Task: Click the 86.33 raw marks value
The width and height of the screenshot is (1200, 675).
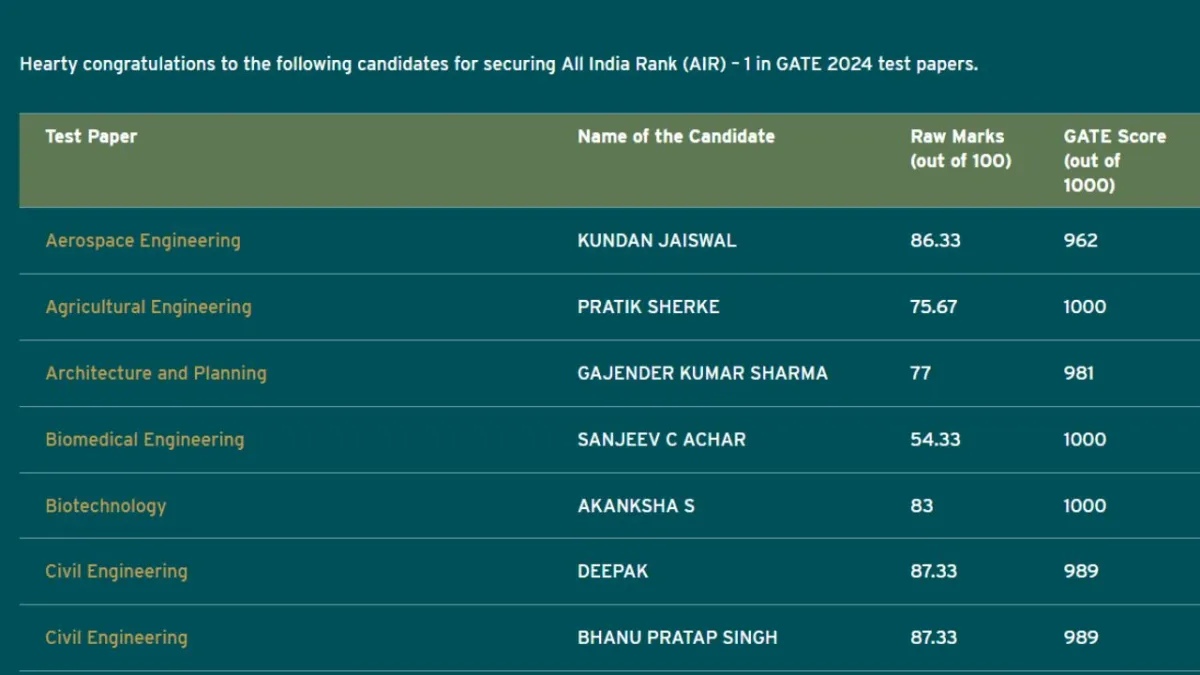Action: click(x=935, y=241)
